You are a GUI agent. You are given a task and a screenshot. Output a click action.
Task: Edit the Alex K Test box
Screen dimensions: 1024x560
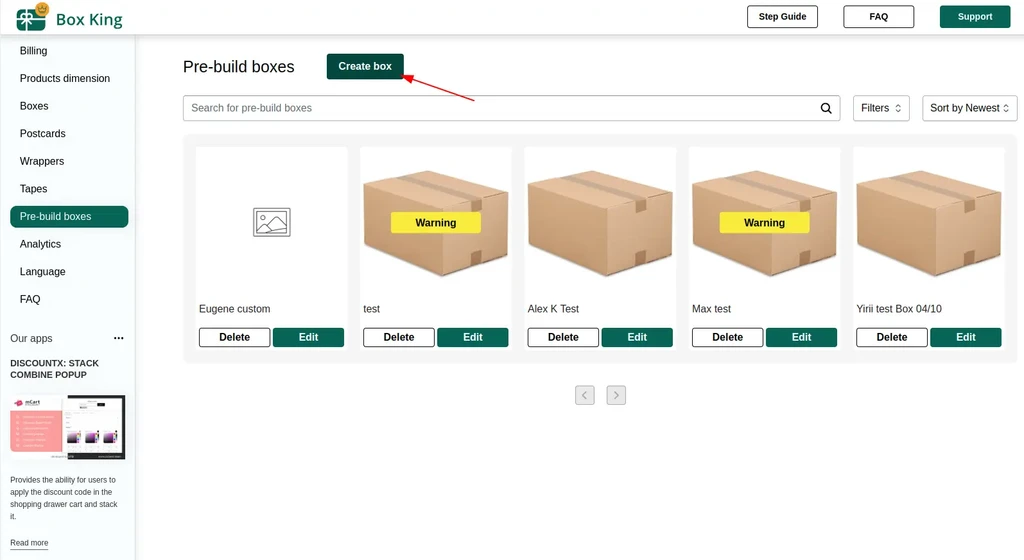click(637, 337)
